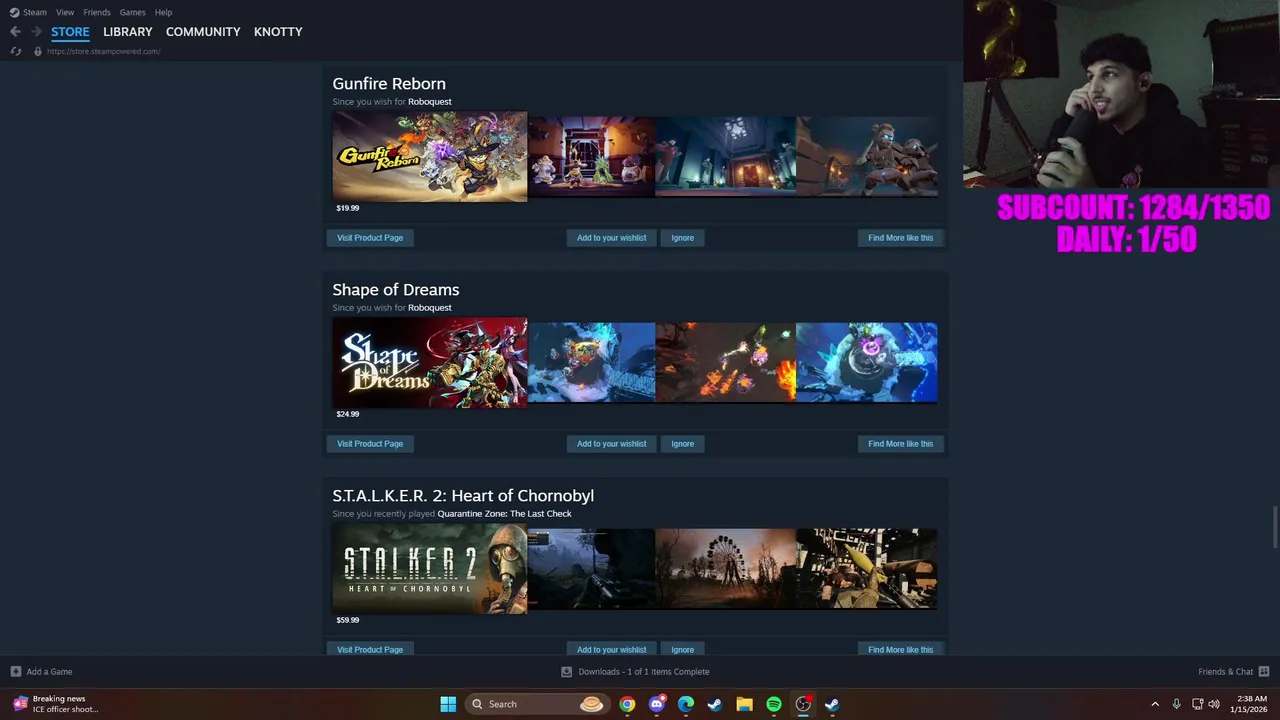1280x720 pixels.
Task: View Shape of Dreams first screenshot
Action: click(592, 363)
